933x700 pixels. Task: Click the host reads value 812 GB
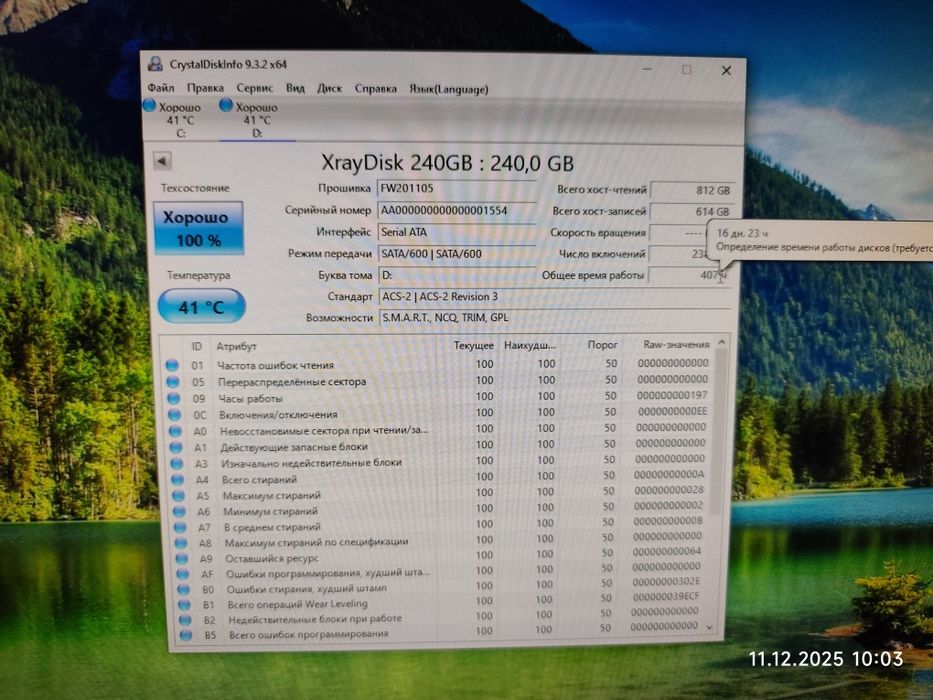(x=691, y=190)
